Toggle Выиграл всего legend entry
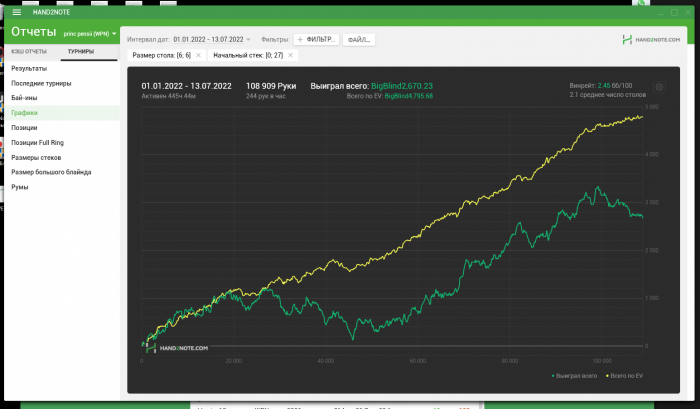Image resolution: width=700 pixels, height=409 pixels. (575, 376)
